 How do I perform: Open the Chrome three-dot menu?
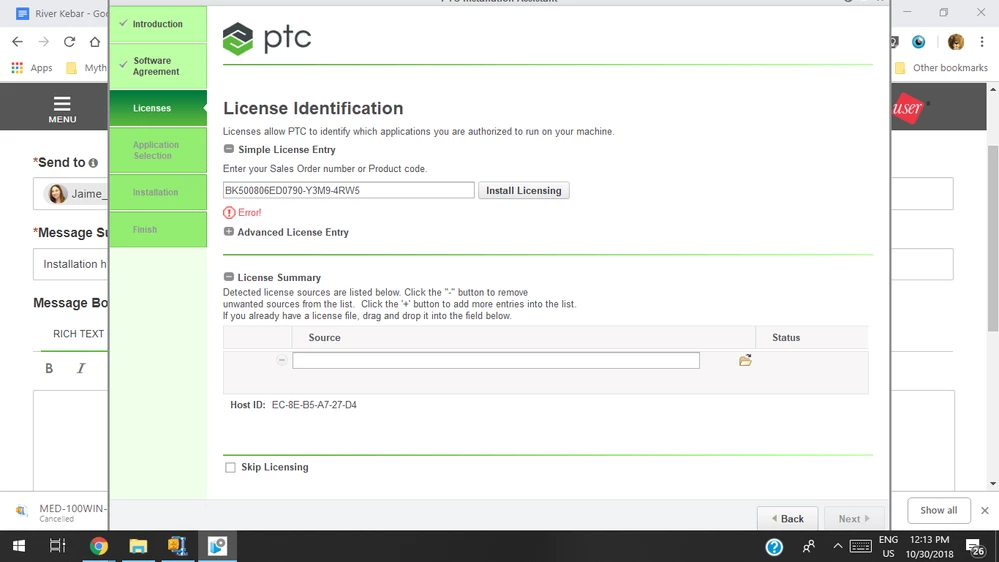coord(982,42)
